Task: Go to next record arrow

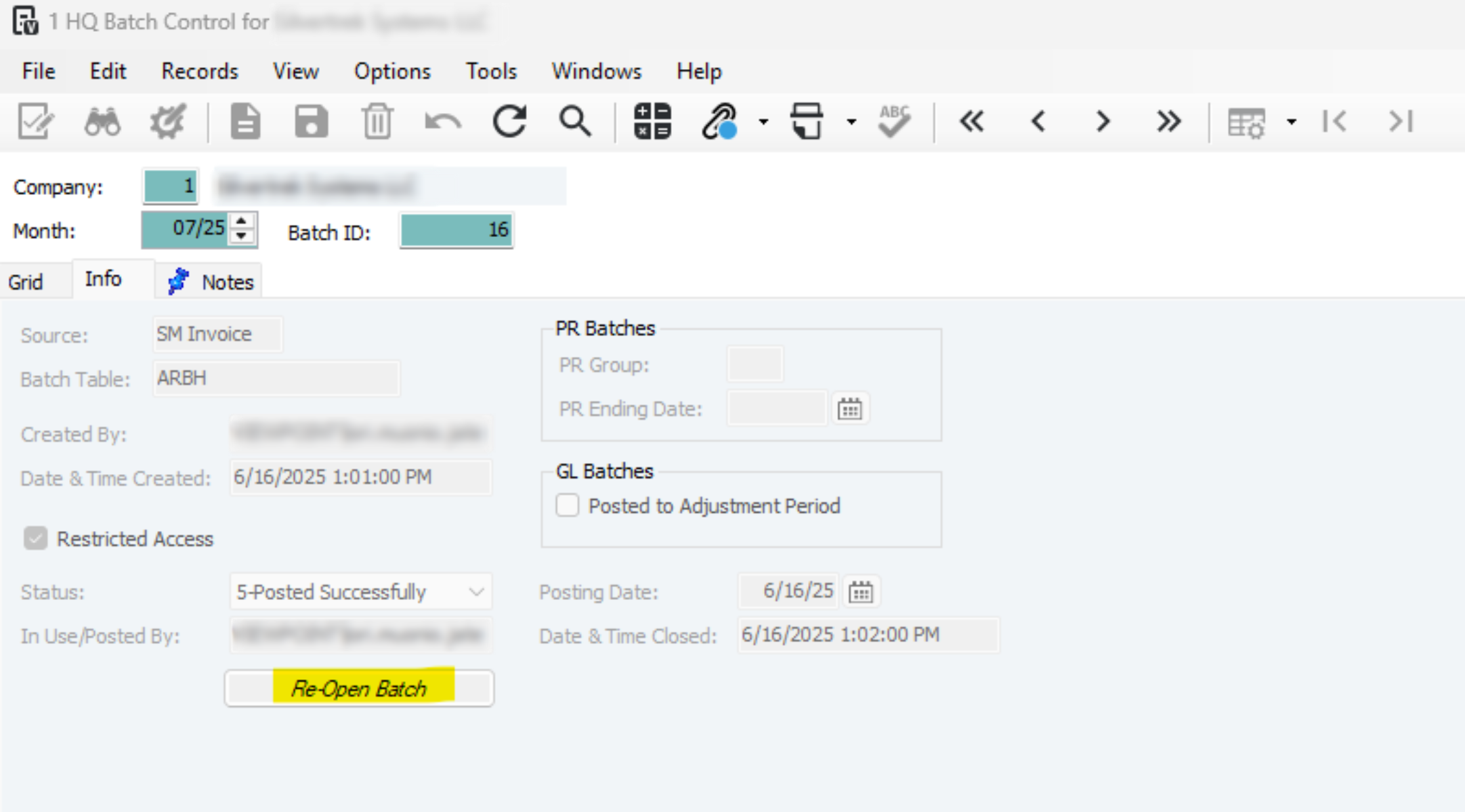Action: [x=1103, y=123]
